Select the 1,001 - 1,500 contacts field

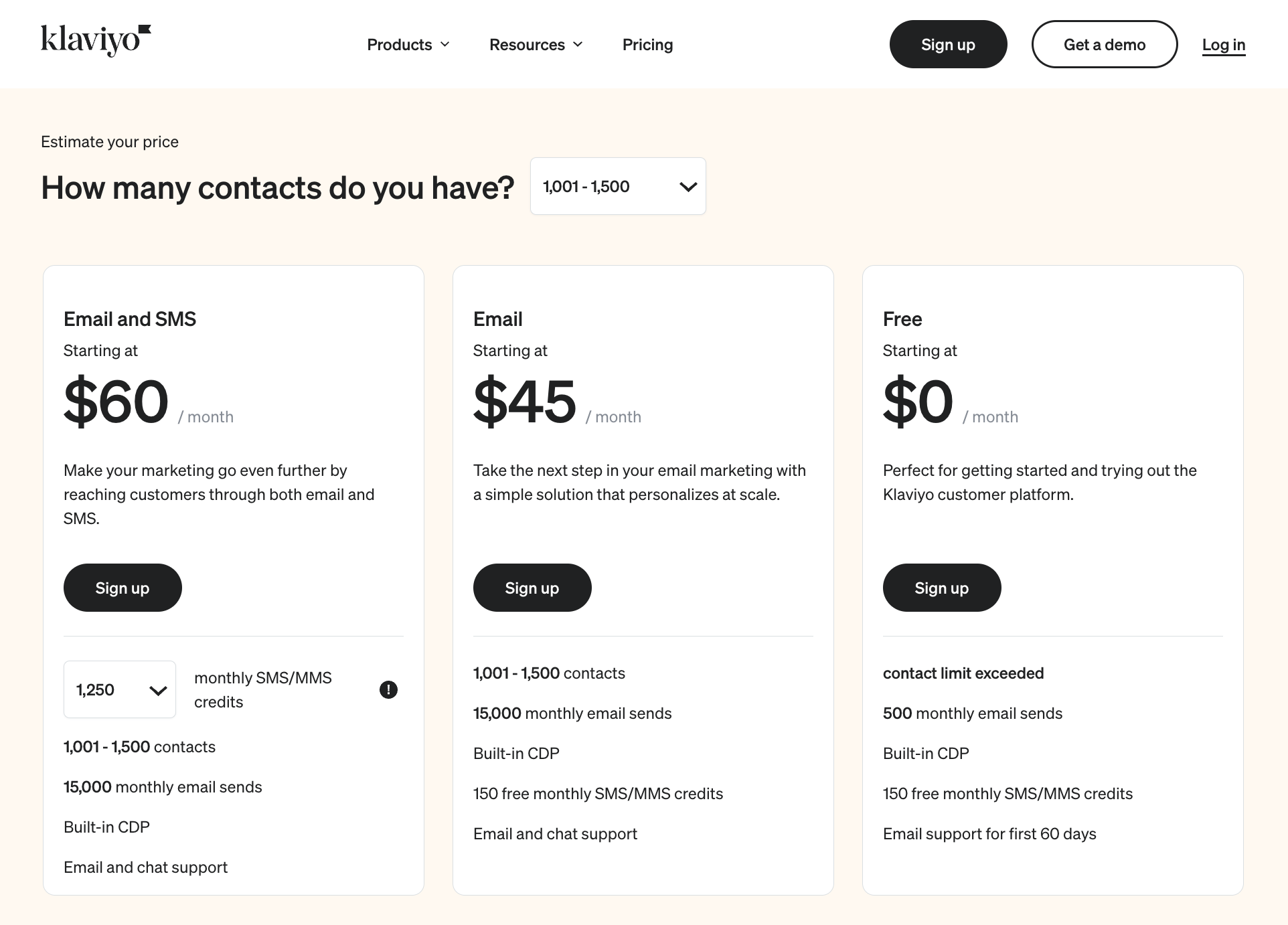click(x=617, y=186)
